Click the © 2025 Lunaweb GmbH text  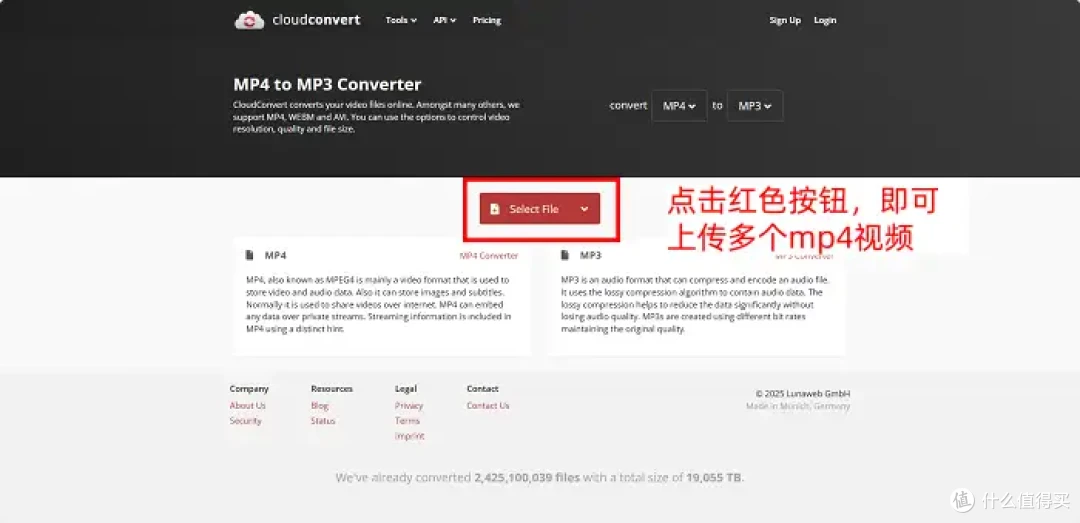(802, 394)
